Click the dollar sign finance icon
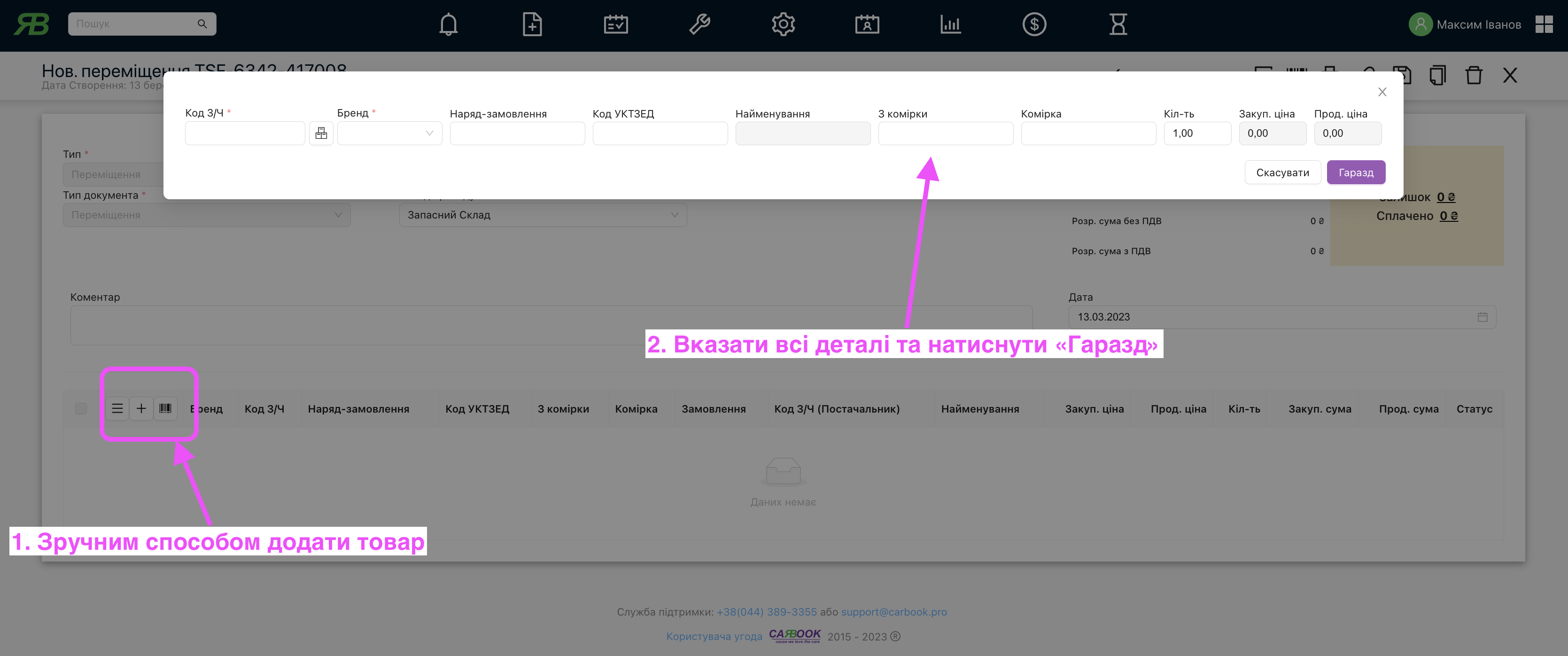The image size is (1568, 656). click(x=1034, y=24)
